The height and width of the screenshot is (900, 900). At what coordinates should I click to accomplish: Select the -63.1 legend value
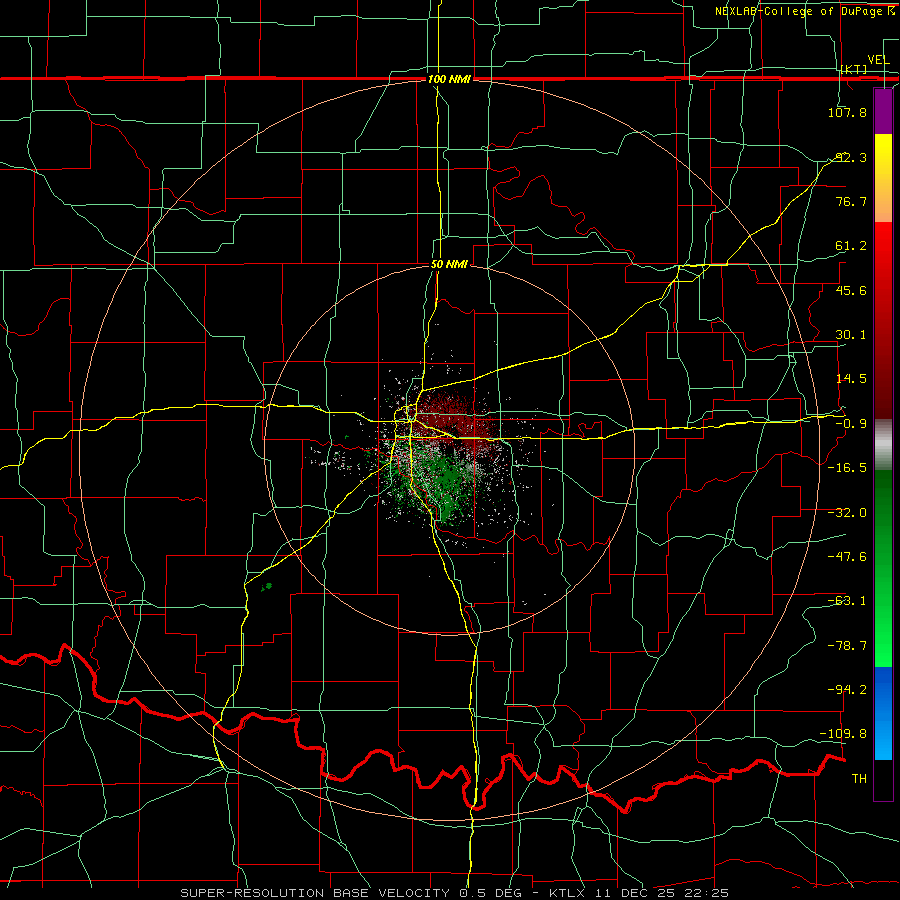click(847, 601)
